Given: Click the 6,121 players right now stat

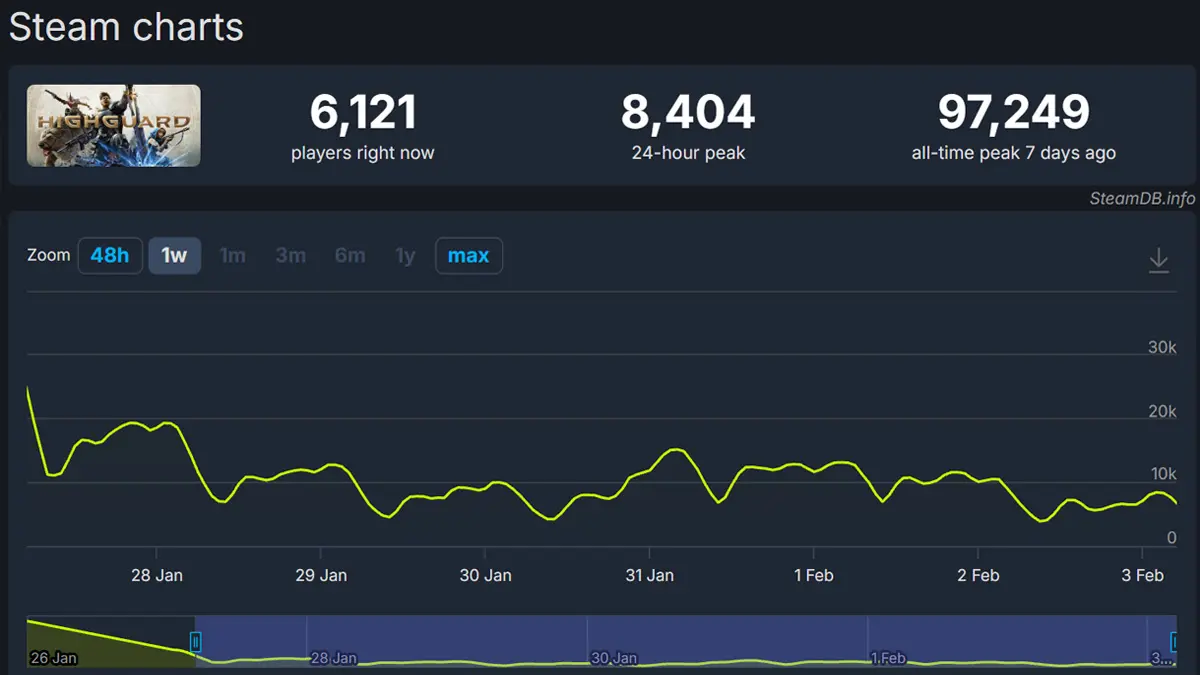Looking at the screenshot, I should [x=362, y=113].
